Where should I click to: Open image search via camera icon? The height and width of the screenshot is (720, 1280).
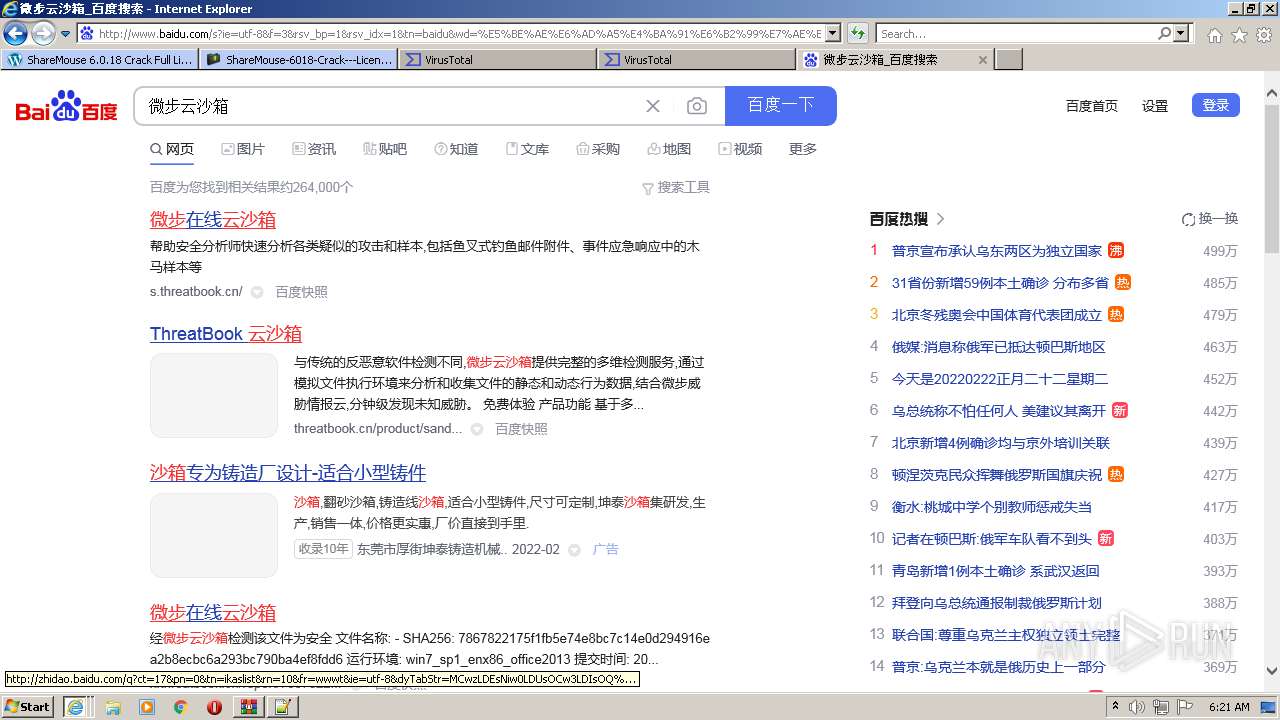click(697, 106)
